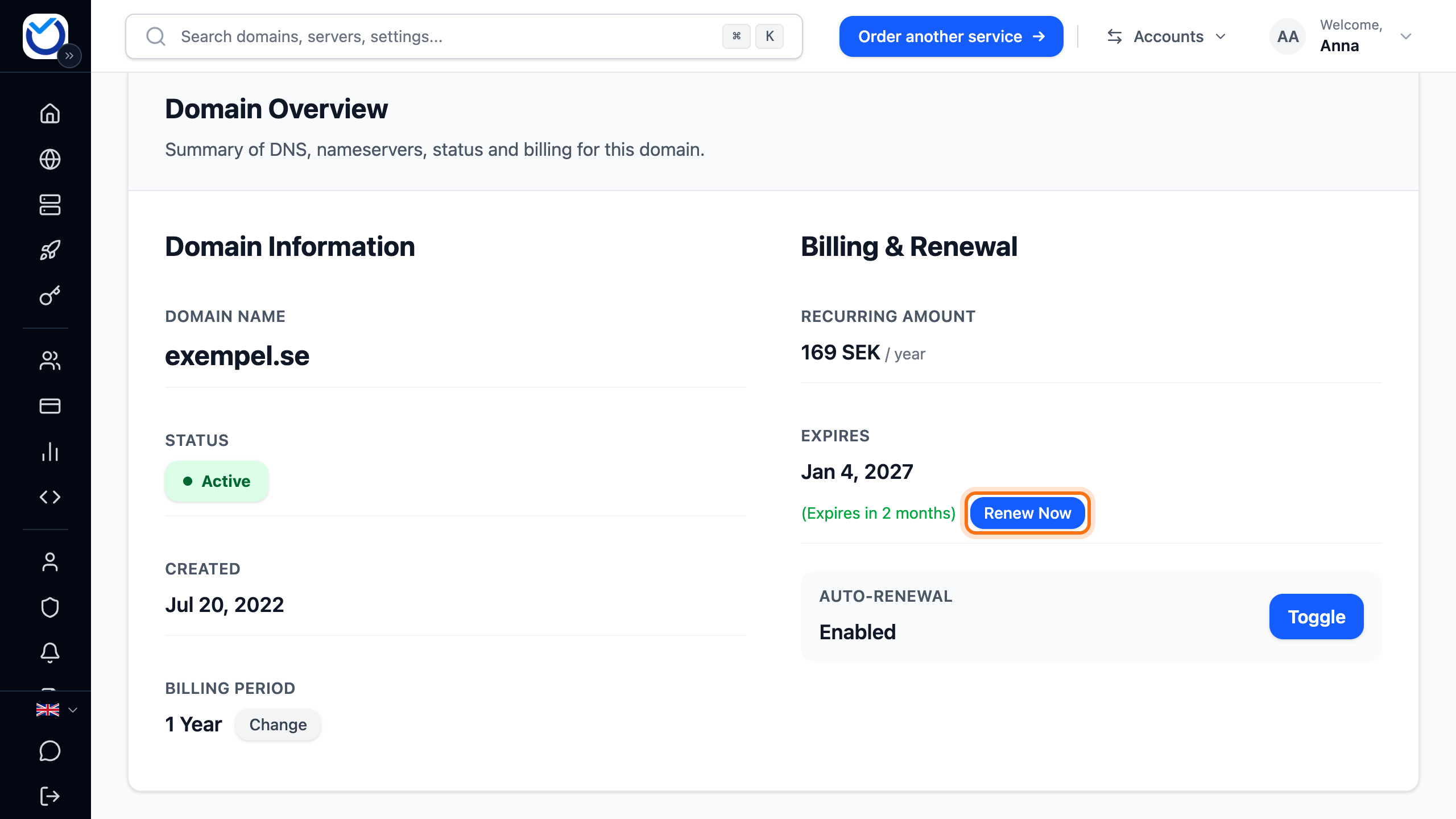1456x819 pixels.
Task: Open the credit card billing icon in the sidebar
Action: (50, 406)
